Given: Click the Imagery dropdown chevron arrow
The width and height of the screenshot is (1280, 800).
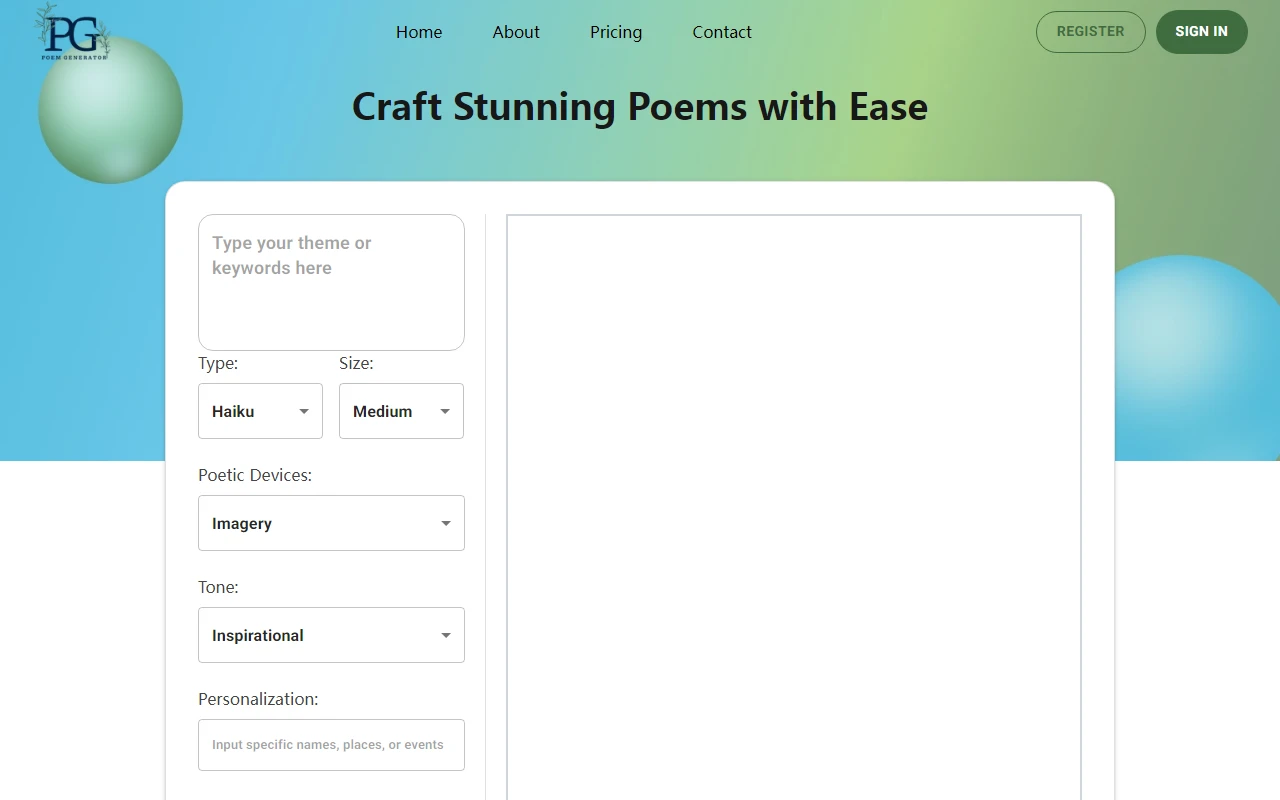Looking at the screenshot, I should tap(445, 523).
